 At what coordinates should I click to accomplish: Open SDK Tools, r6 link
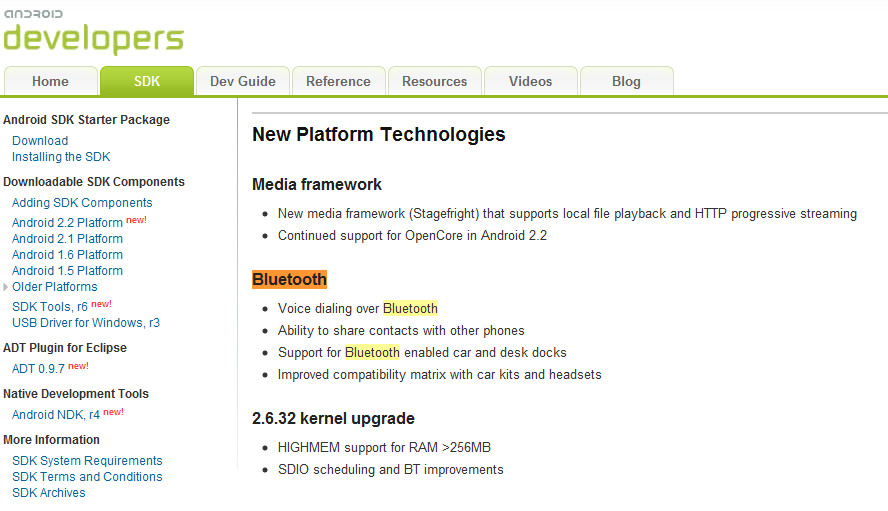pos(50,307)
